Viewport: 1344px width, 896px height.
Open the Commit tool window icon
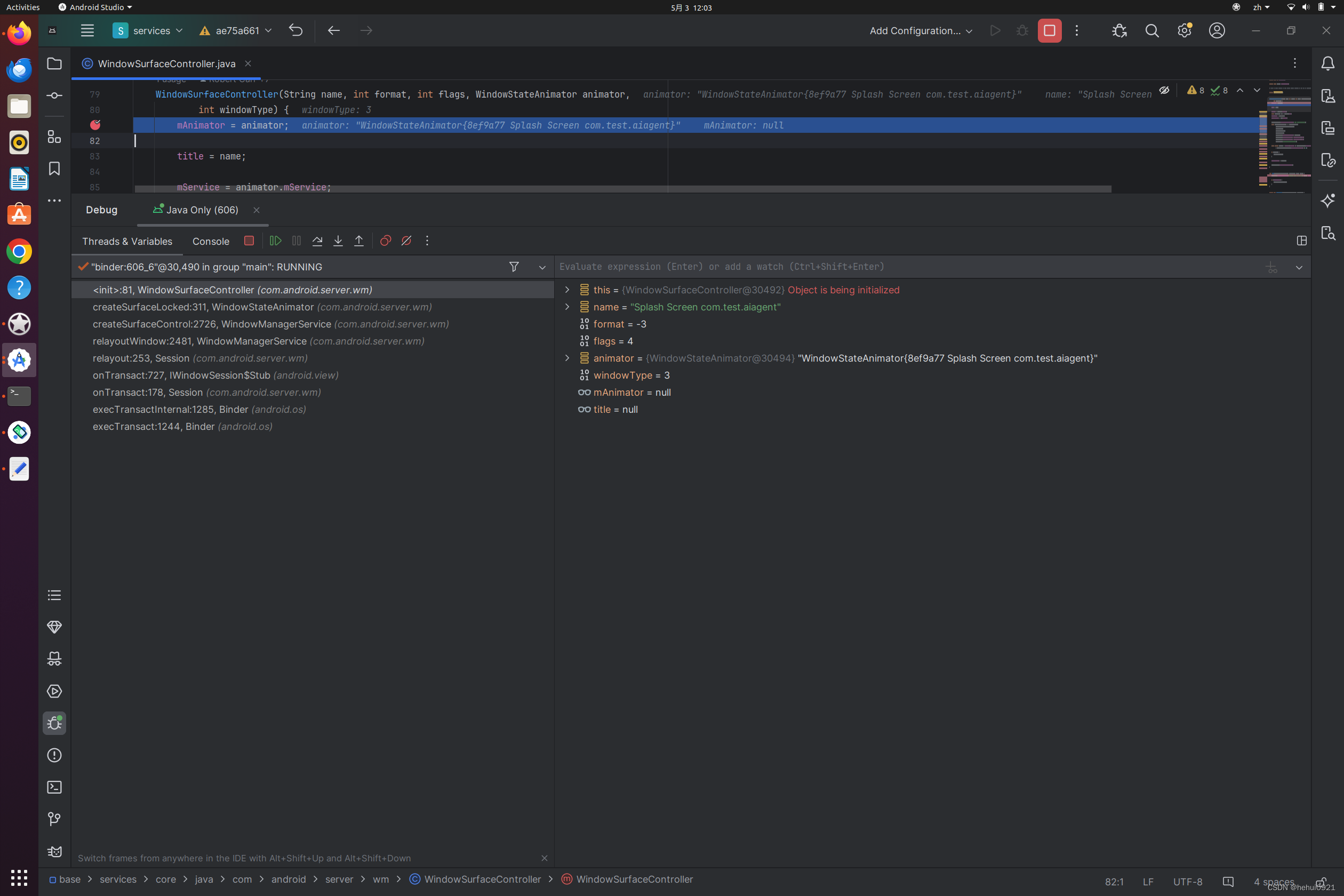click(x=54, y=95)
